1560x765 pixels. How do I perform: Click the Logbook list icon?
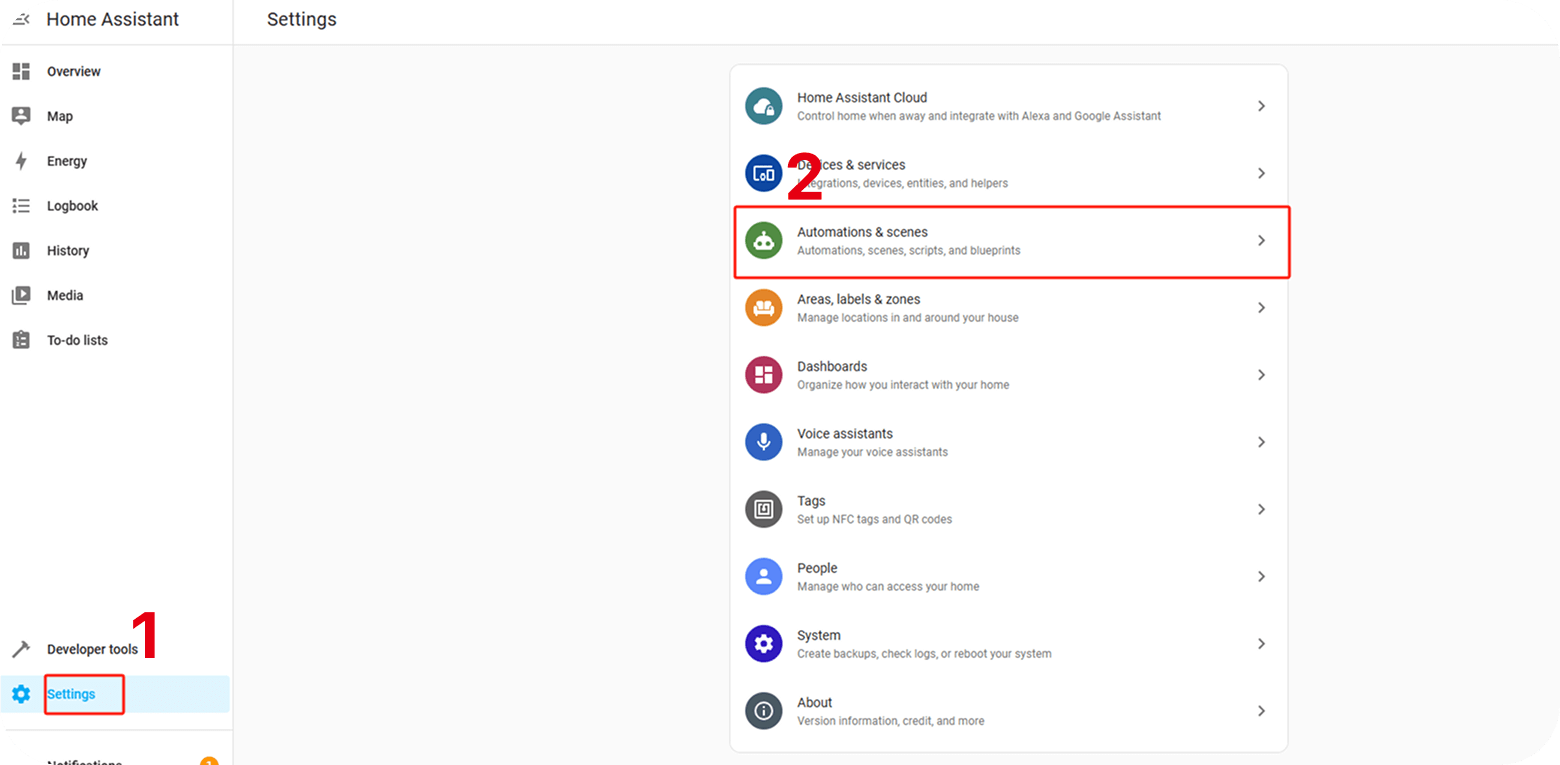tap(21, 206)
